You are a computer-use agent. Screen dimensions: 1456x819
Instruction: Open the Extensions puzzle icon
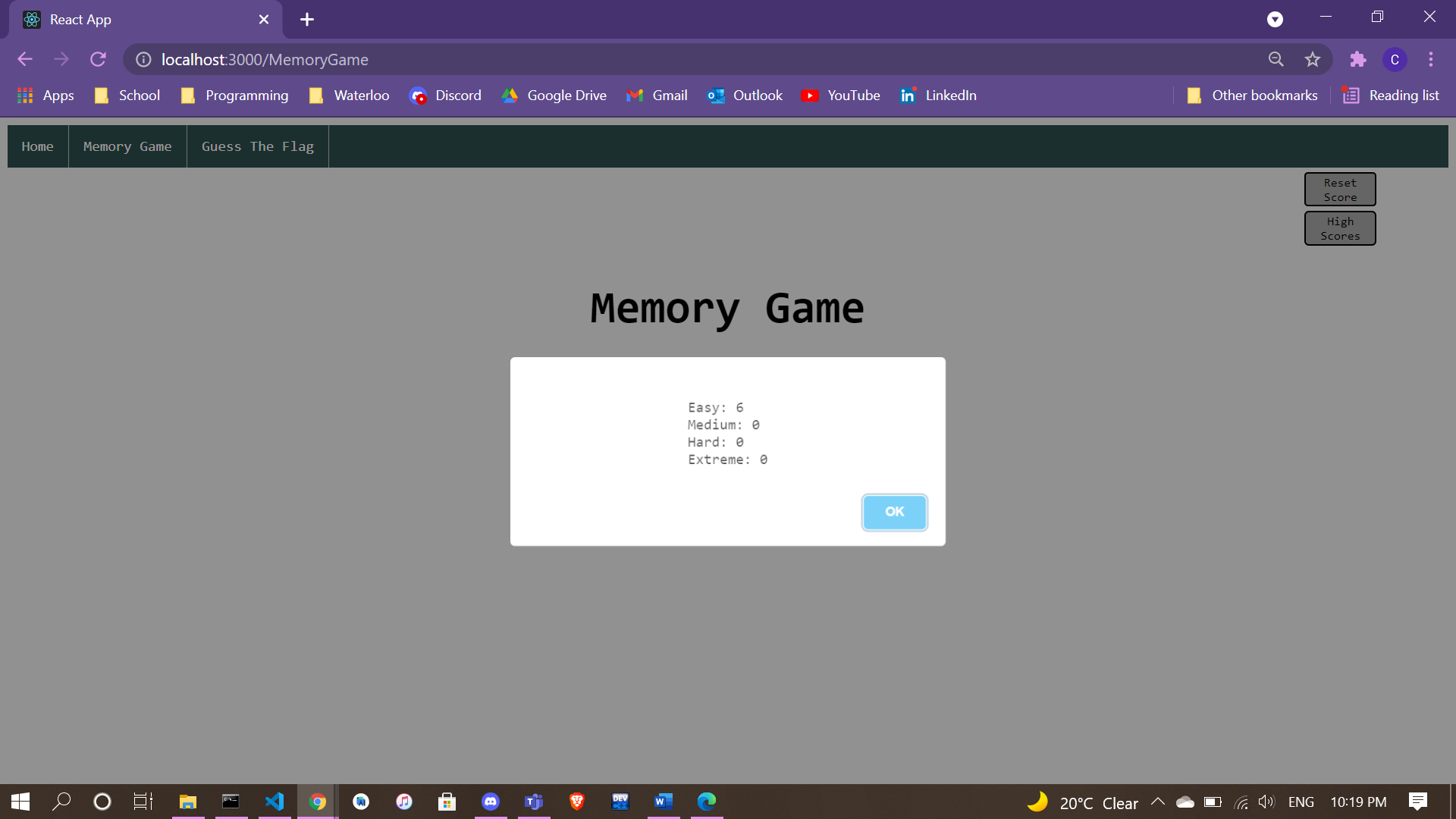[x=1357, y=59]
